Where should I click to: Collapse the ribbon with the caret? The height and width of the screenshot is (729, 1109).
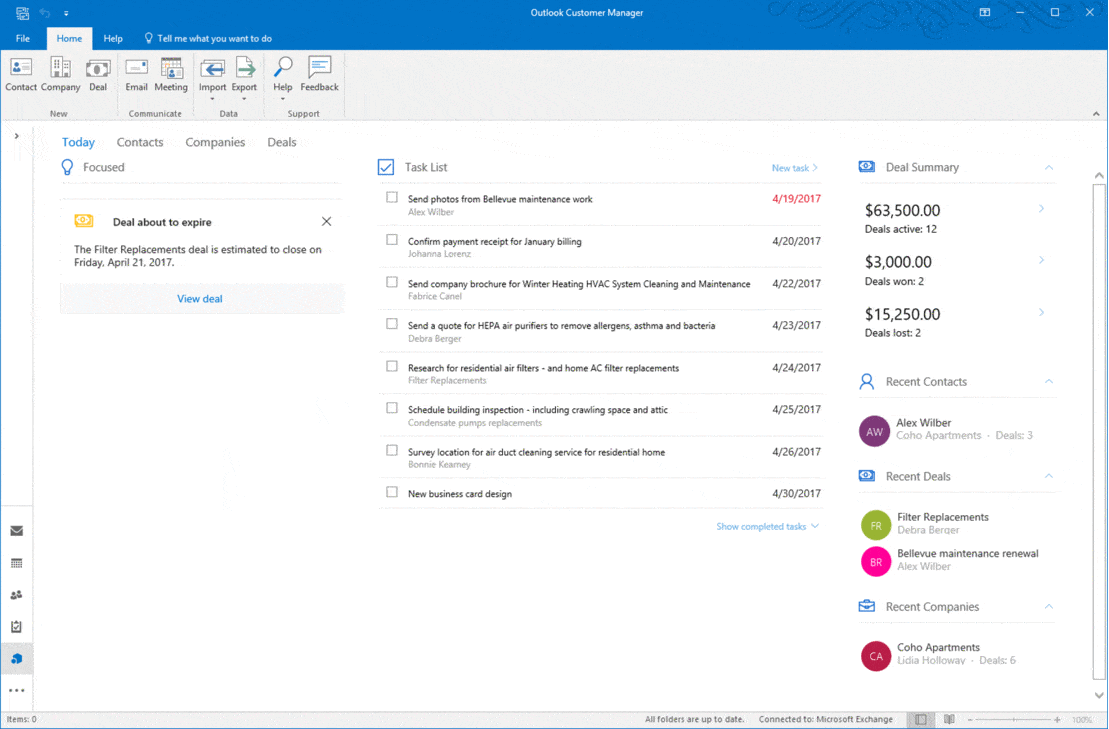[x=1096, y=114]
